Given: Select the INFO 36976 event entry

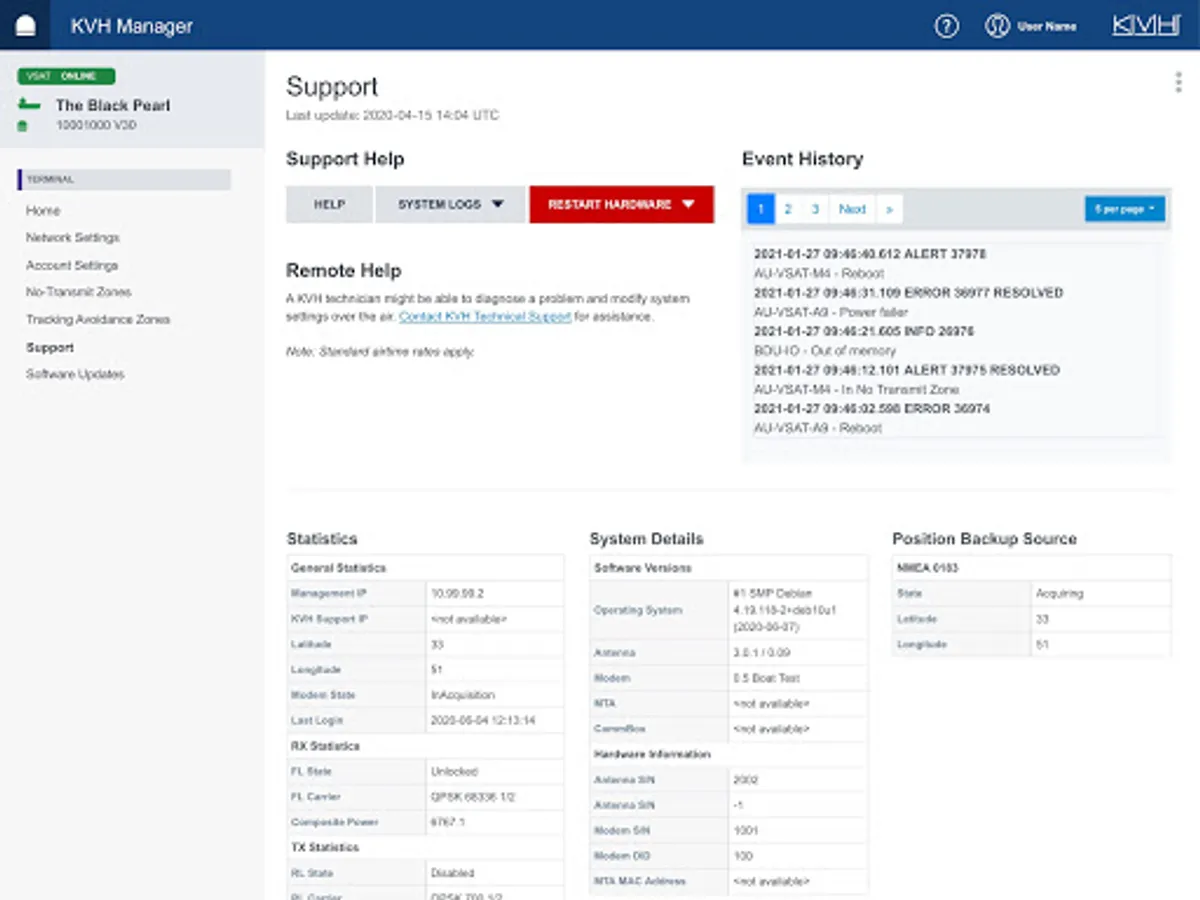Looking at the screenshot, I should (864, 331).
